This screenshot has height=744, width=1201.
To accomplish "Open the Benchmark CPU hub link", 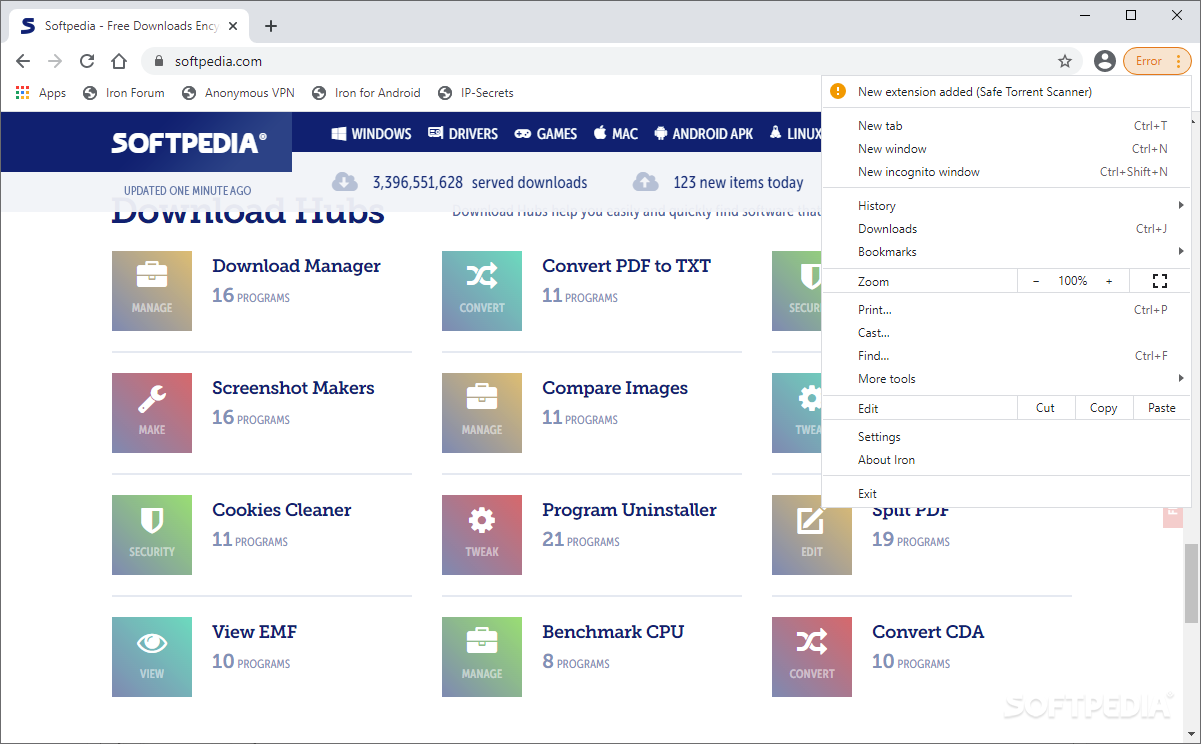I will [613, 632].
